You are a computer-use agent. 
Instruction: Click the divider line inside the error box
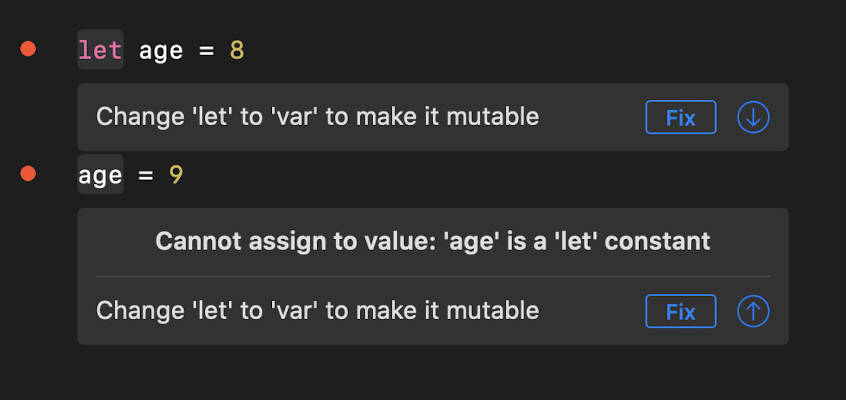pyautogui.click(x=432, y=276)
